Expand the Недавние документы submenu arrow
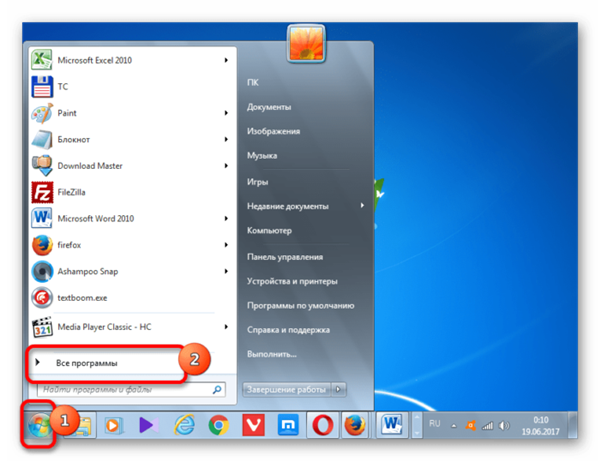The height and width of the screenshot is (461, 600). (x=362, y=205)
